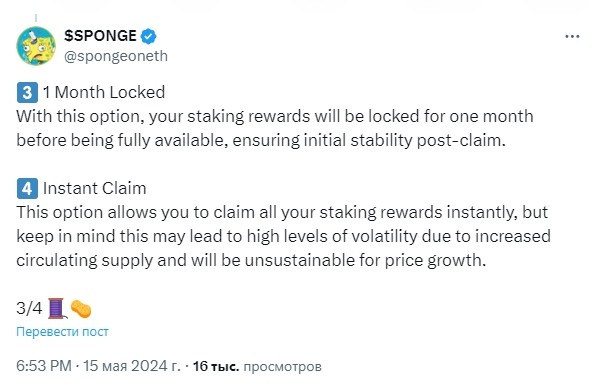This screenshot has width=595, height=389.
Task: Click the '3/4' thread counter text
Action: click(x=29, y=308)
